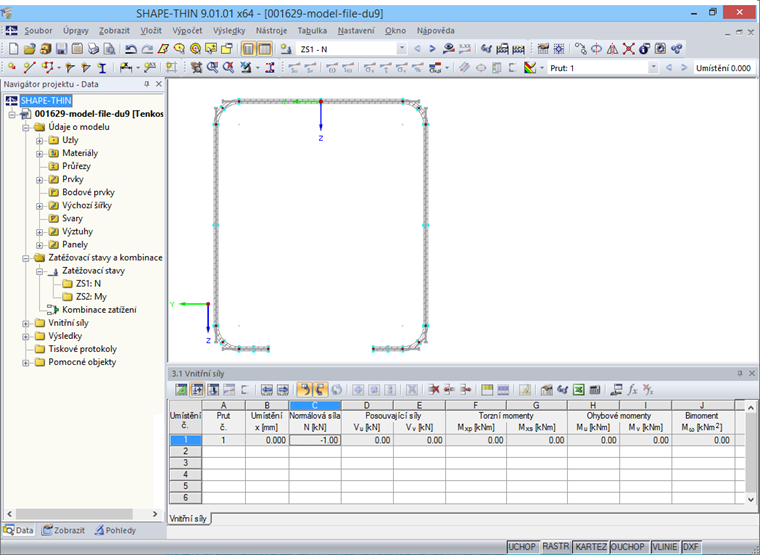Expand the Prvky tree node
760x555 pixels.
40,180
